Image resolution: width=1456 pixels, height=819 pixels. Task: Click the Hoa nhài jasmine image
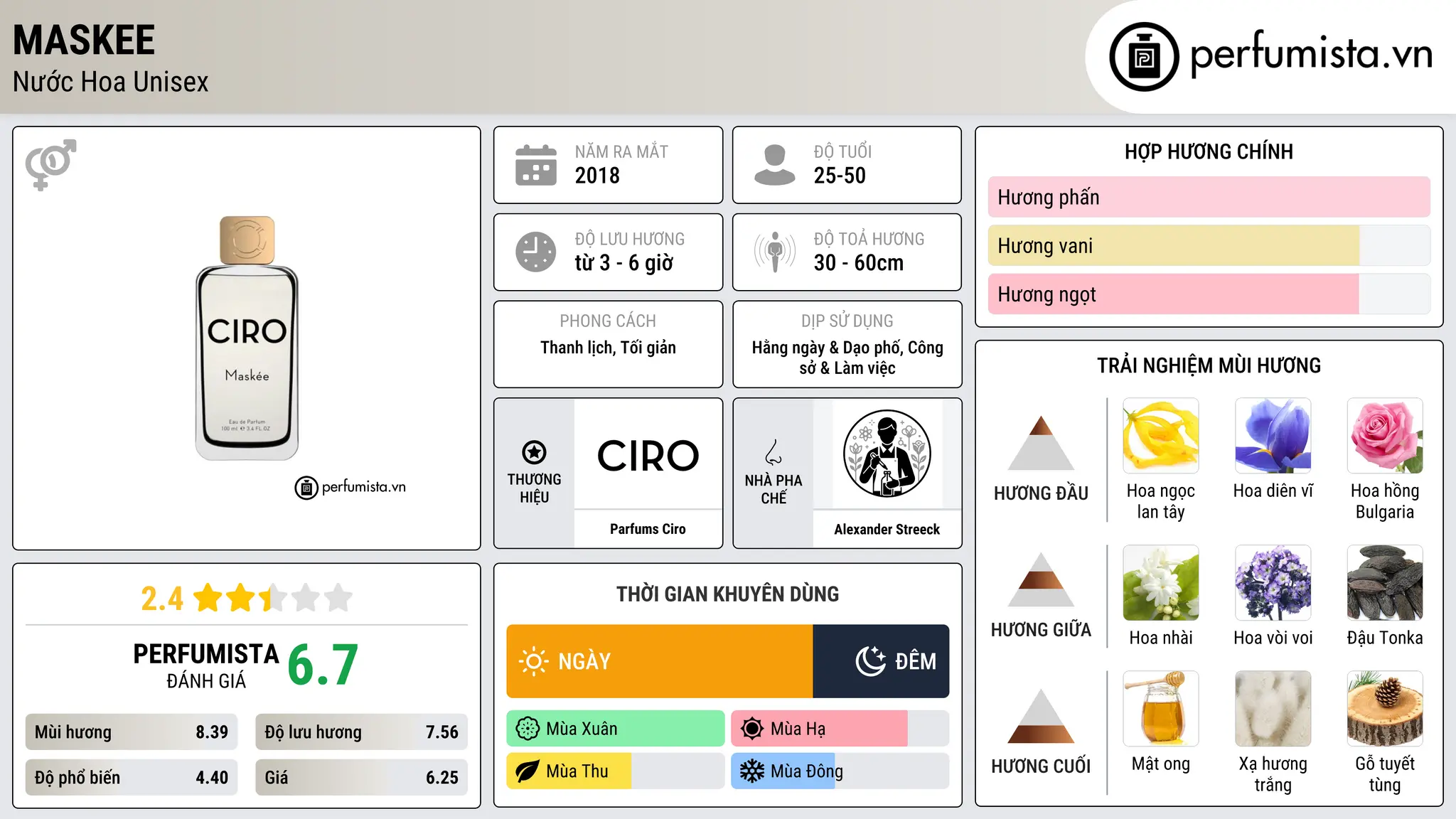tap(1160, 583)
